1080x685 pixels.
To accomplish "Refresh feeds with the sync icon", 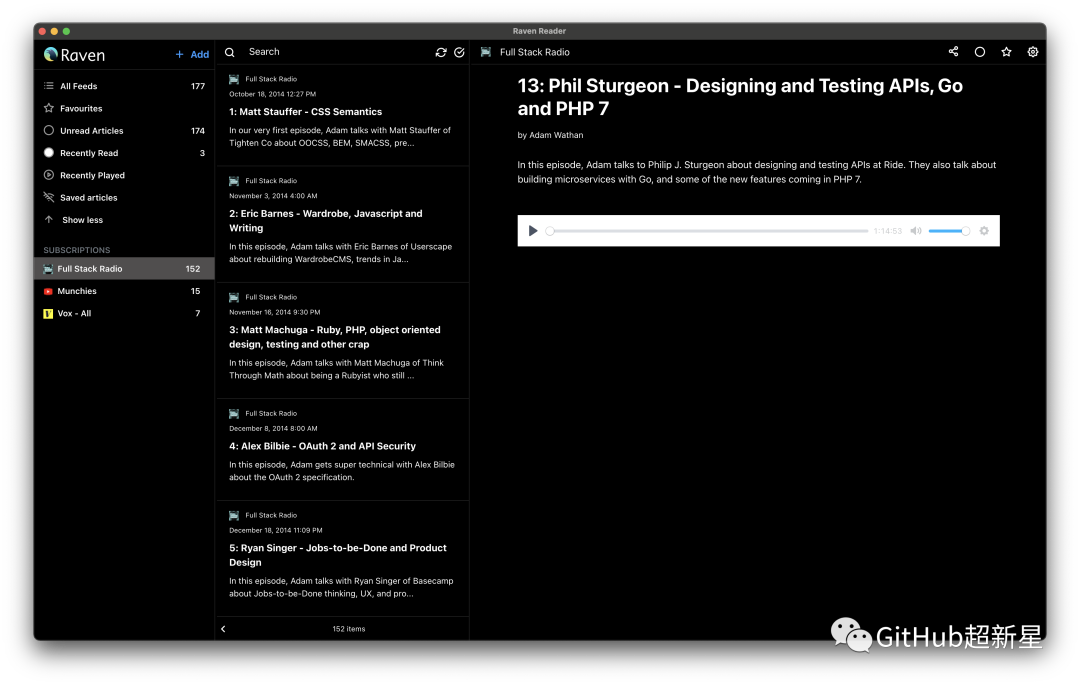I will (x=441, y=52).
